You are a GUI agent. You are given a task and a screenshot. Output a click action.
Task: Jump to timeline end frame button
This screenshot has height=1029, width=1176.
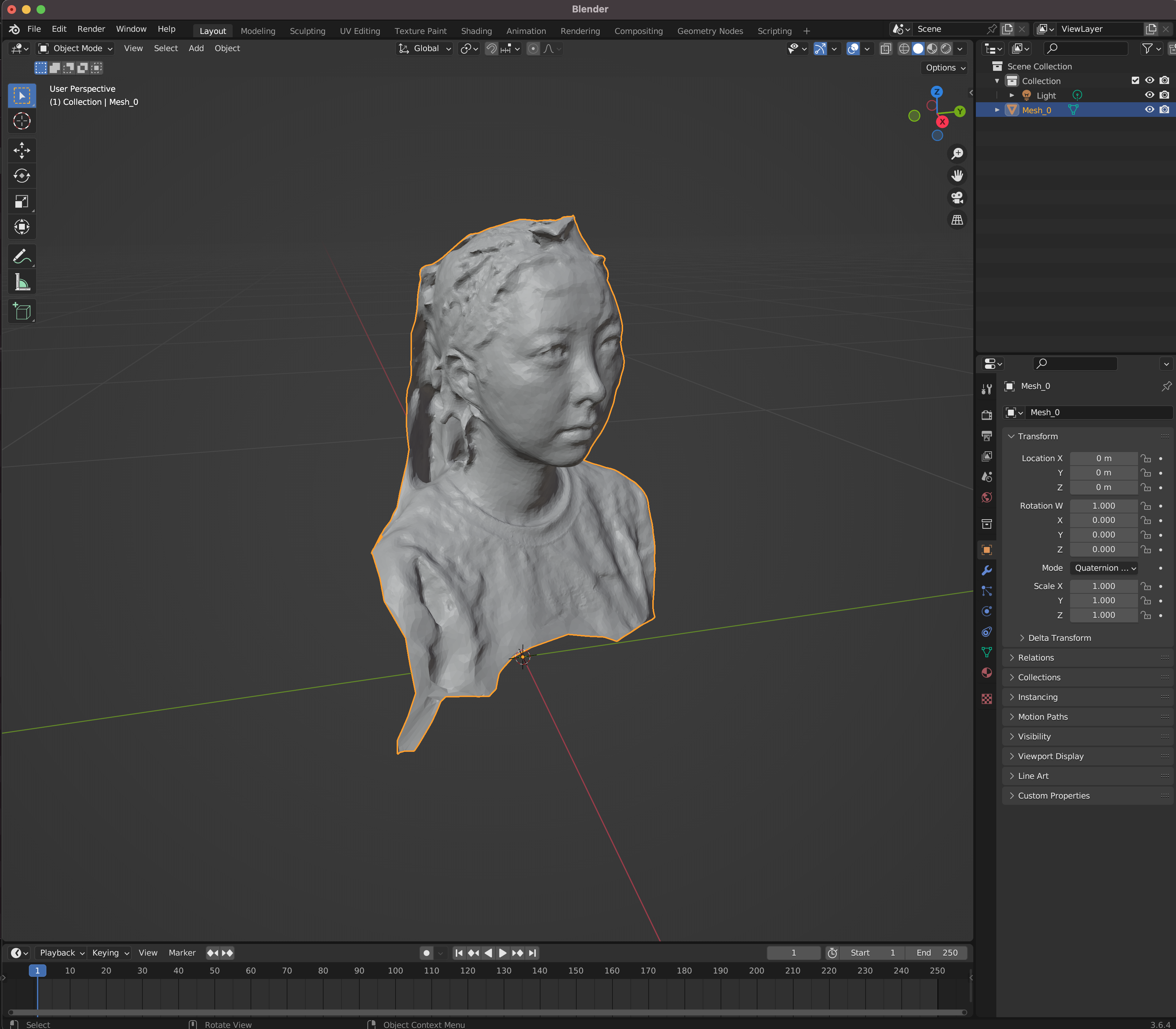[532, 953]
